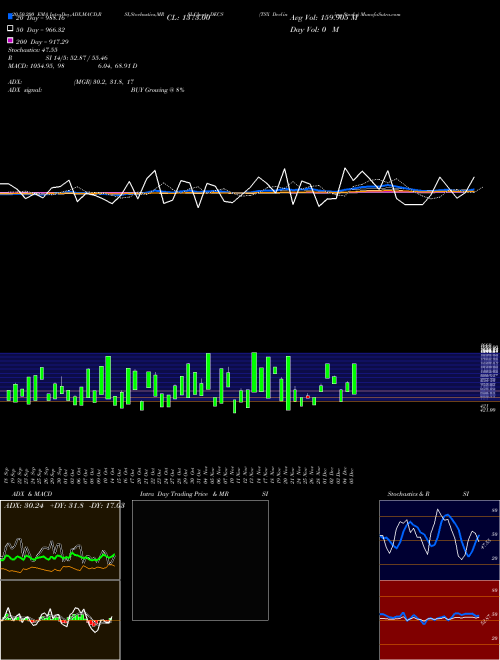Select the '50 Day = 966.32' legend text

[40, 30]
